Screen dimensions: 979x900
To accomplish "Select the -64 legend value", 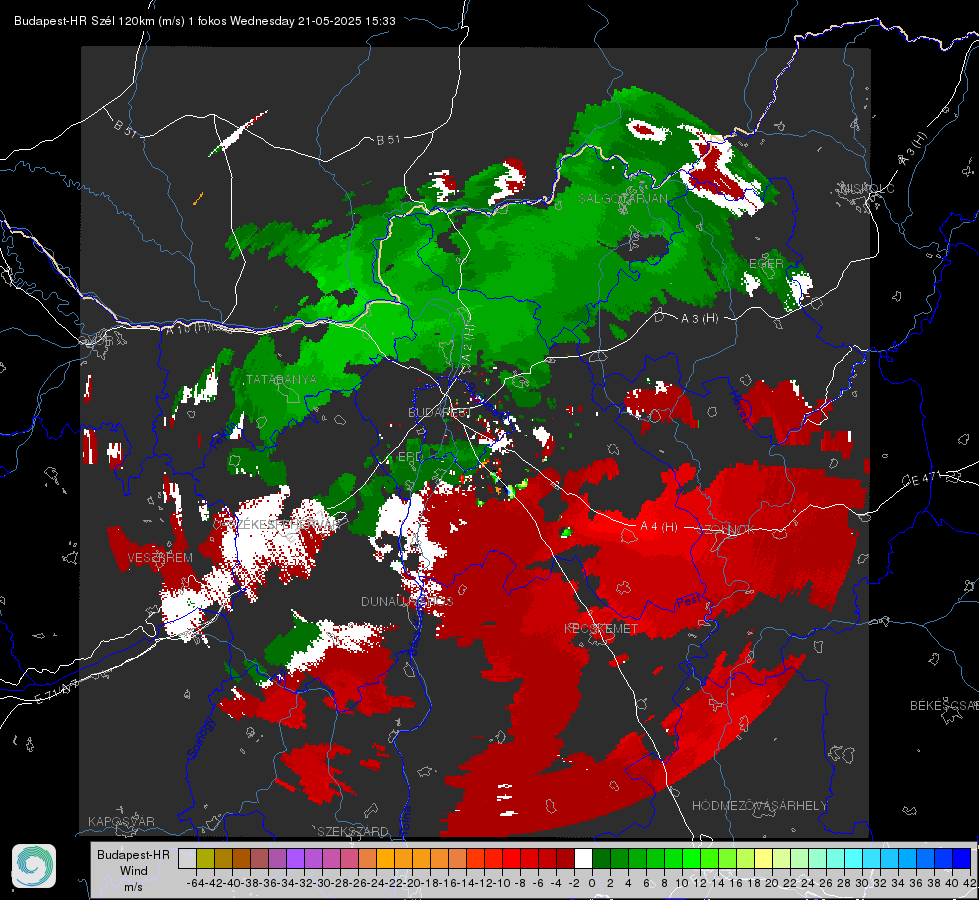I will point(195,883).
